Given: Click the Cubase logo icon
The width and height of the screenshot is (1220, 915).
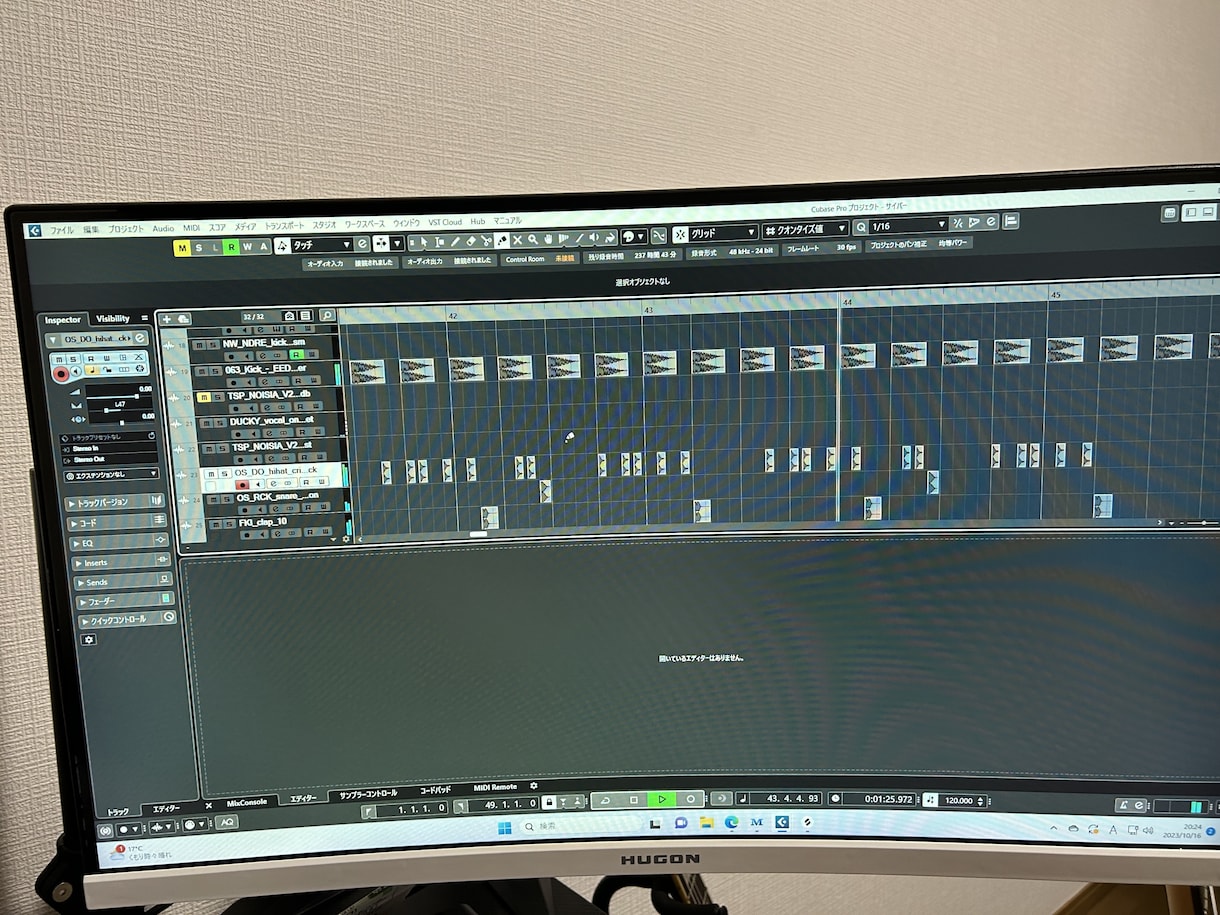Looking at the screenshot, I should pos(34,231).
